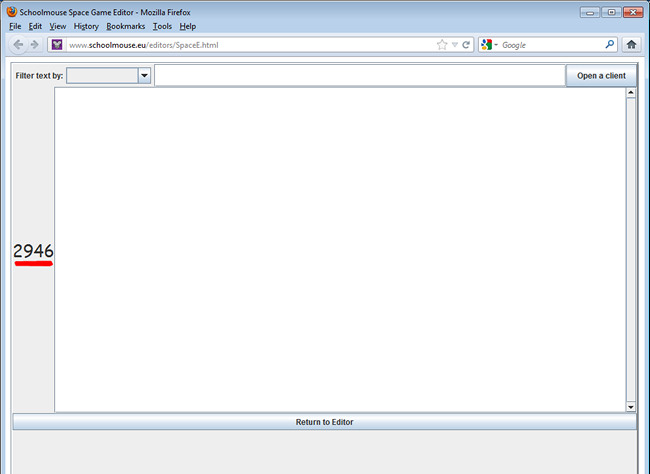The height and width of the screenshot is (474, 650).
Task: Click the browser Back arrow button
Action: [19, 45]
